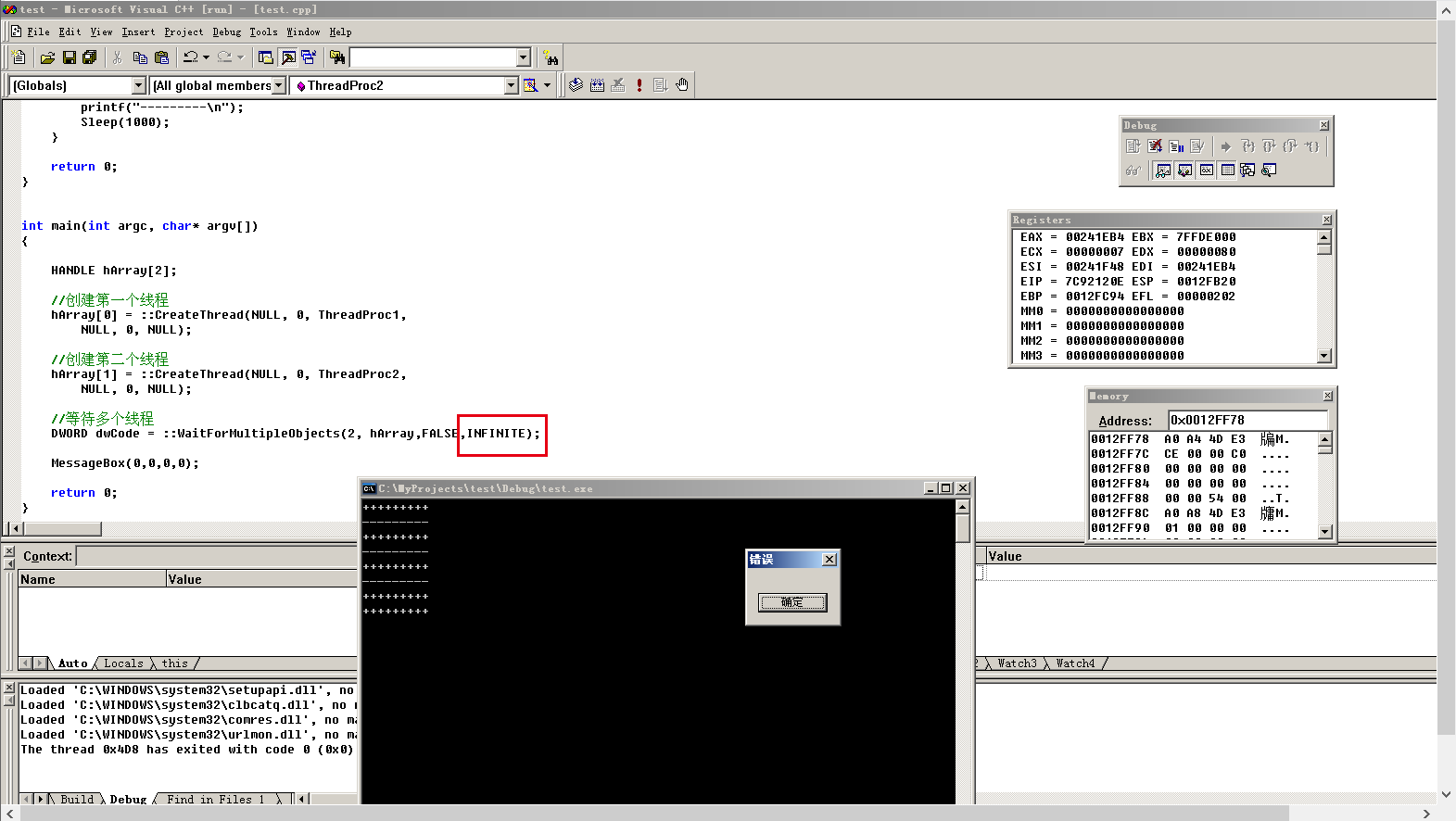Open the Project menu

tap(184, 32)
